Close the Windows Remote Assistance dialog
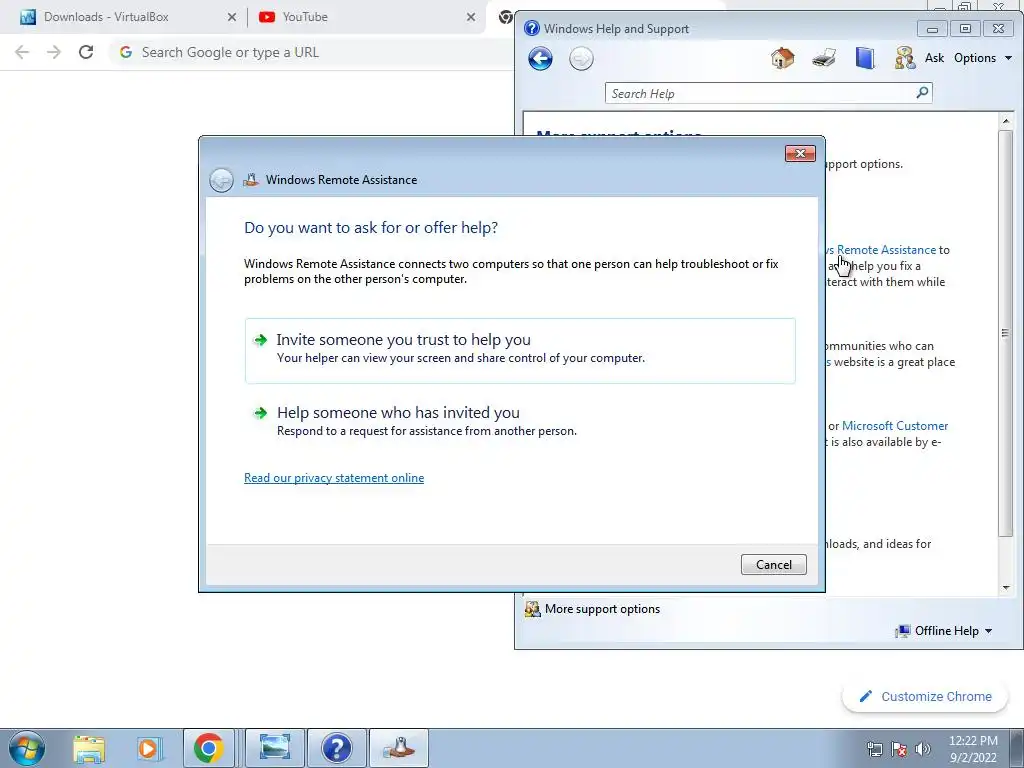 [800, 153]
